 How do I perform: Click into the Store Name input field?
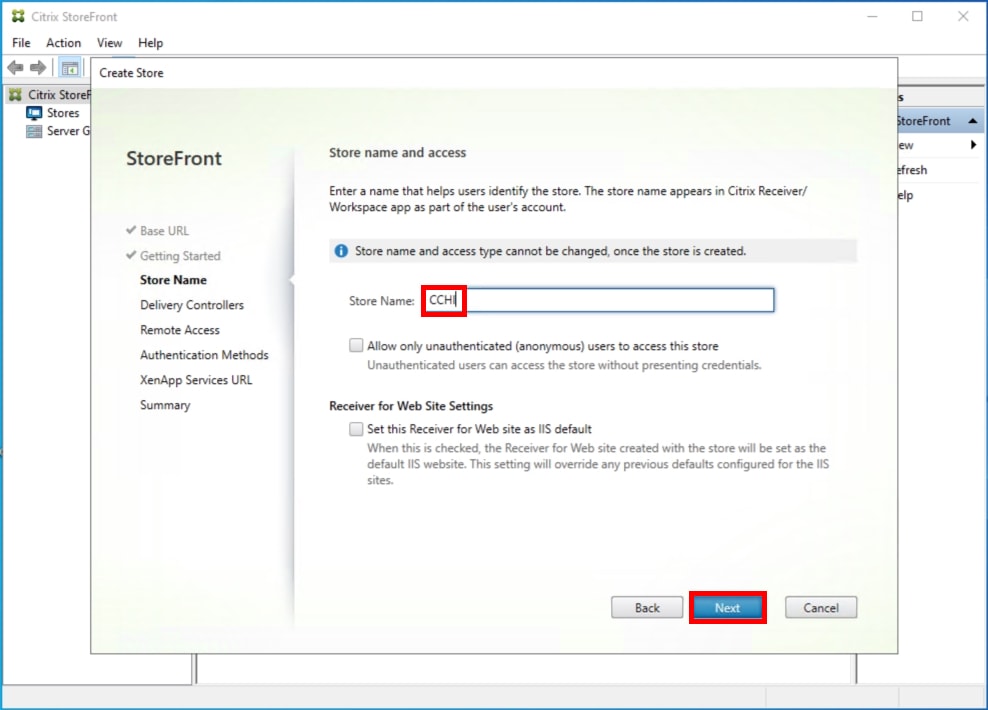598,301
